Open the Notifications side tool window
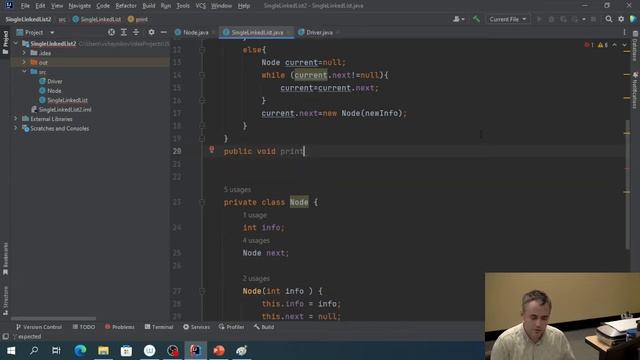This screenshot has height=360, width=640. [635, 90]
